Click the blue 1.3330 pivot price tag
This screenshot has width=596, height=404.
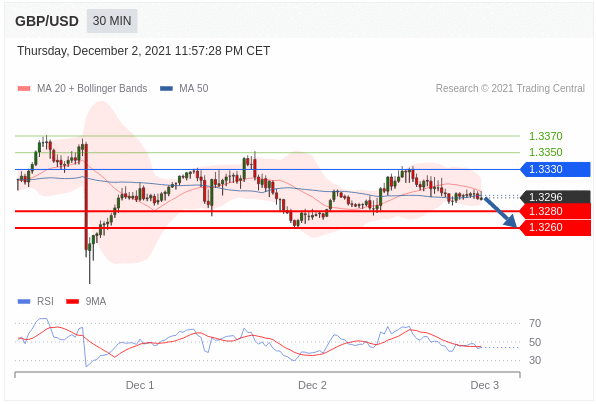(x=555, y=169)
